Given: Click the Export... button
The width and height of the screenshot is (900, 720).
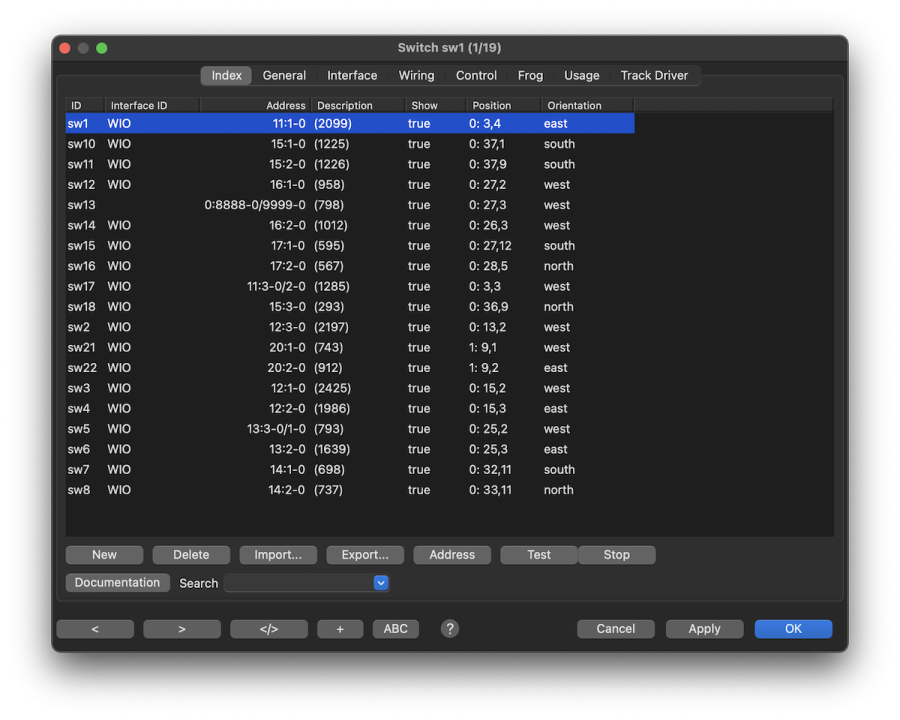Looking at the screenshot, I should tap(365, 555).
